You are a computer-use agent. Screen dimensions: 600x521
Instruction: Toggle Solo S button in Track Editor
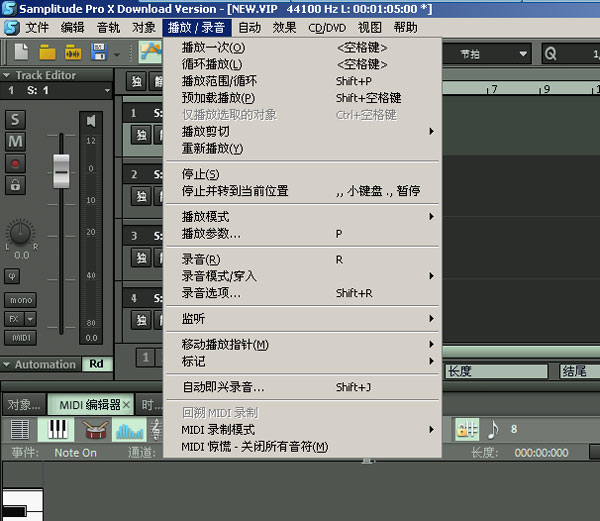tap(15, 120)
